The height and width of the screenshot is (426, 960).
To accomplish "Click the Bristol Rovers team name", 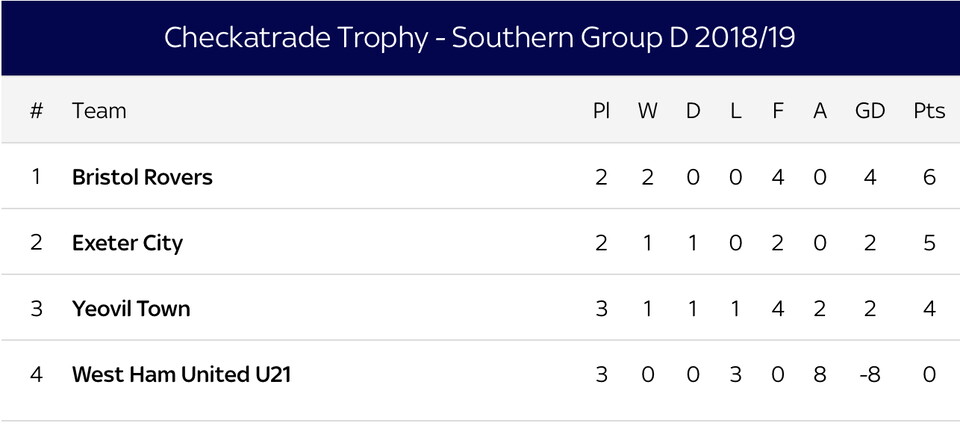I will point(142,177).
